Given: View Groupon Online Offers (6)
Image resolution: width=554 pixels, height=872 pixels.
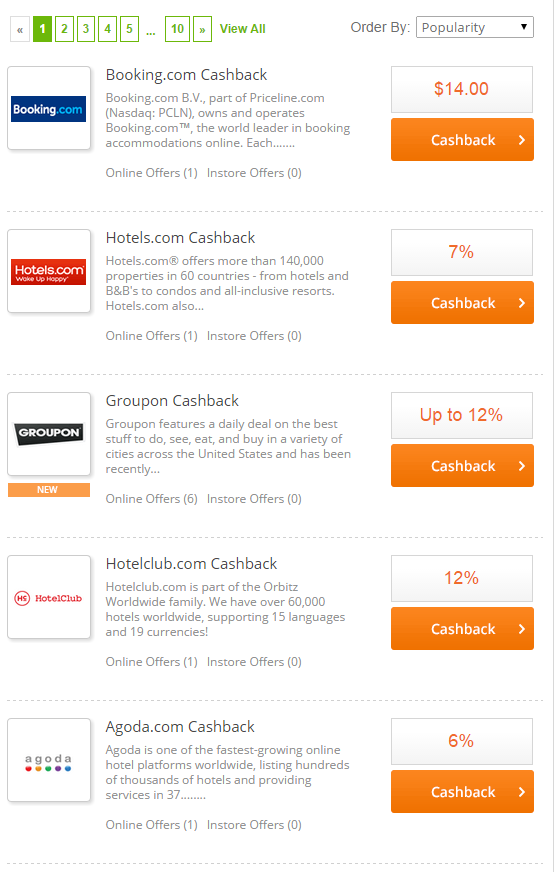Looking at the screenshot, I should tap(152, 499).
